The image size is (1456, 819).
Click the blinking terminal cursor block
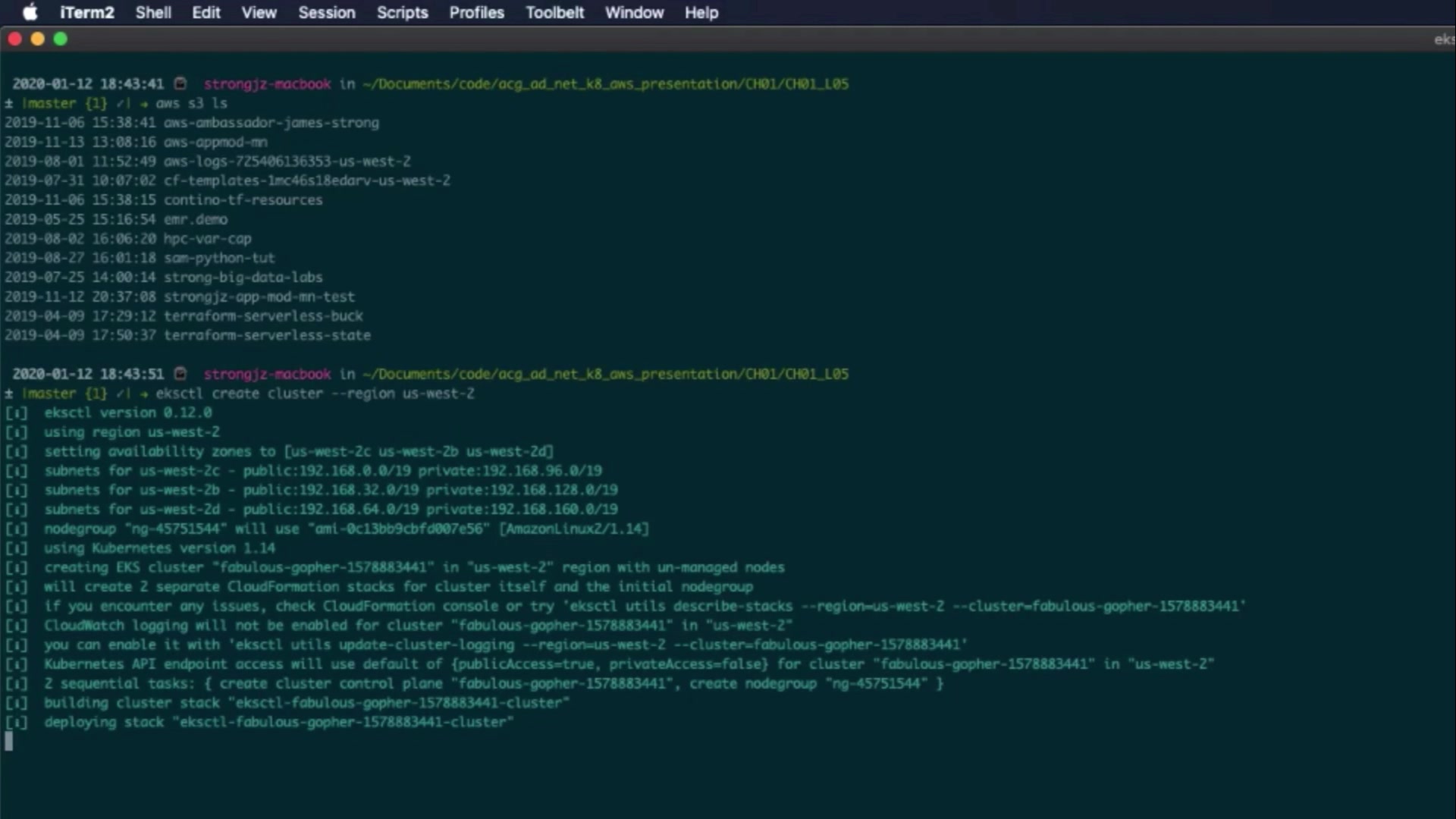click(8, 742)
